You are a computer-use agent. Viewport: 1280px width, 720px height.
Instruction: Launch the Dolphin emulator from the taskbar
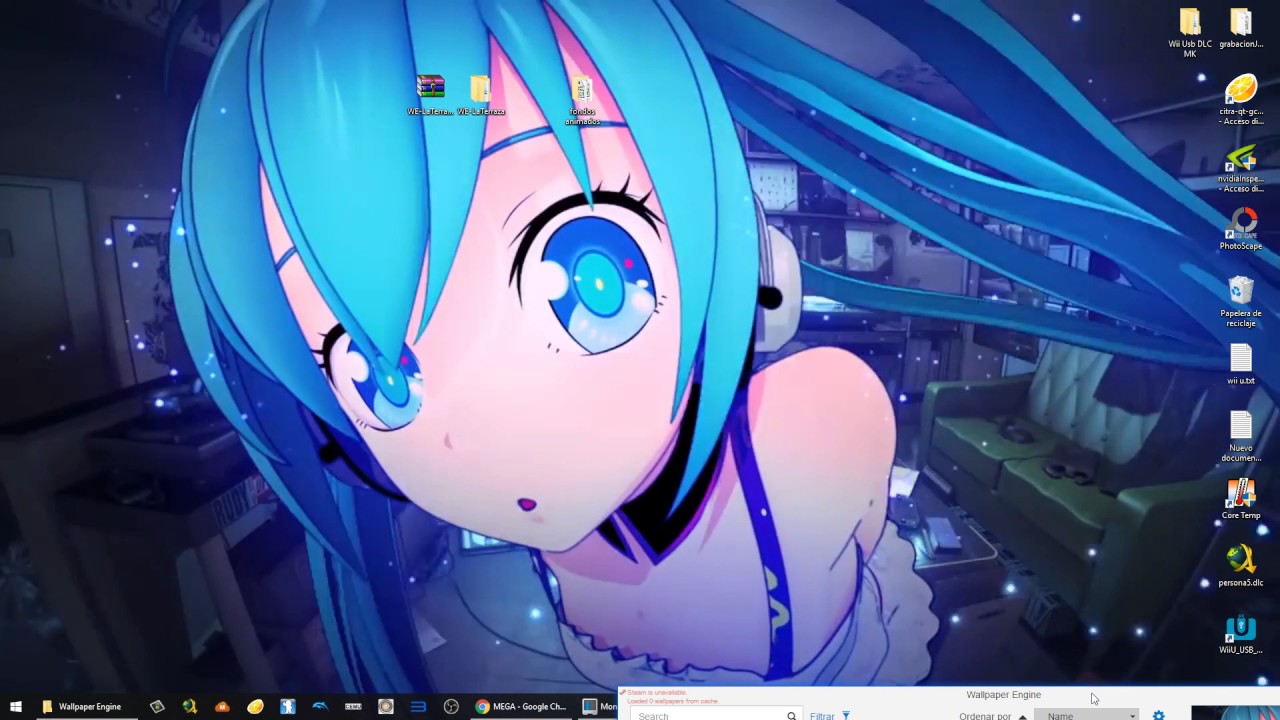click(x=320, y=707)
